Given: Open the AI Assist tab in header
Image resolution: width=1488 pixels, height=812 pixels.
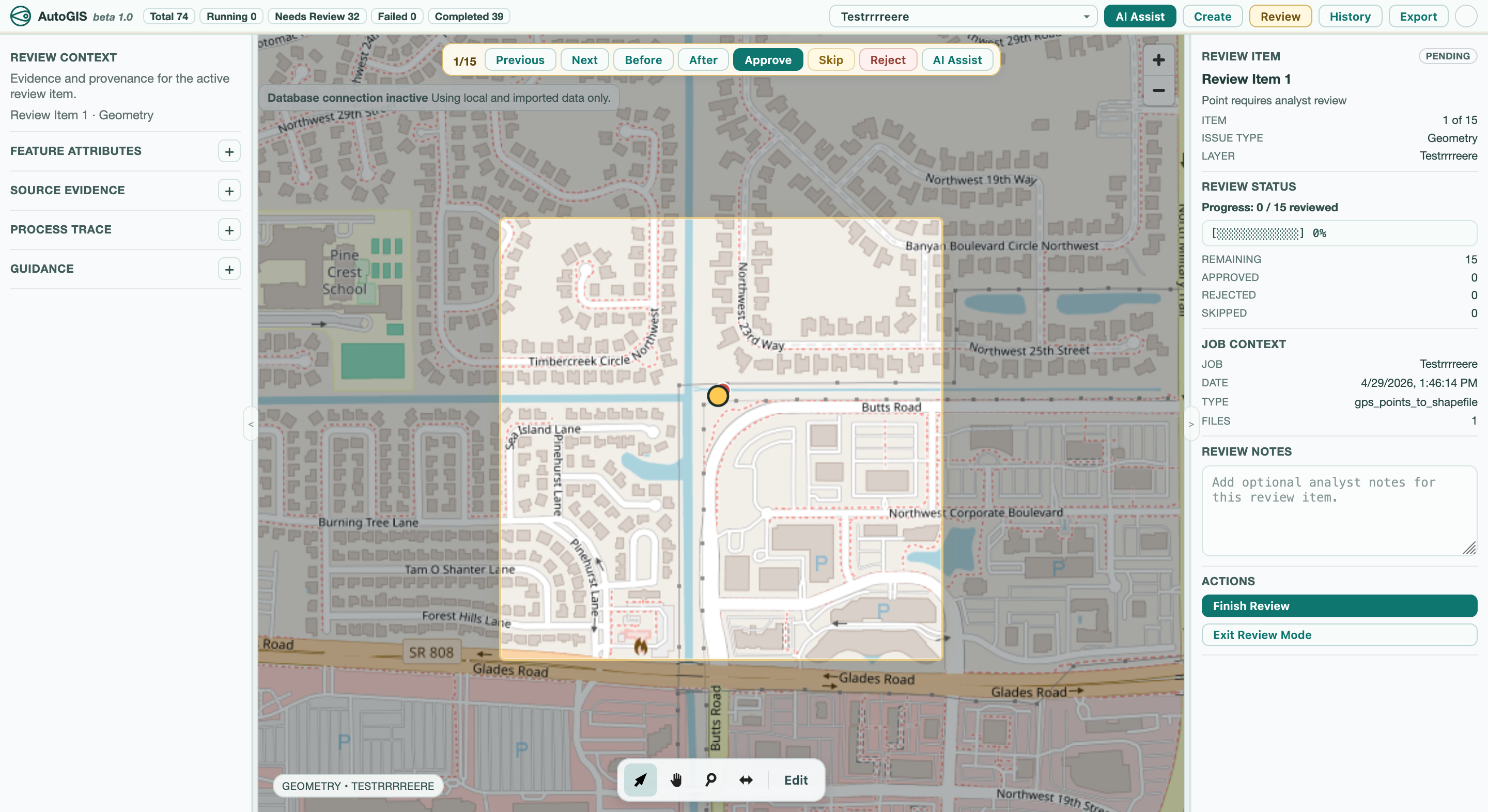Looking at the screenshot, I should (1140, 16).
